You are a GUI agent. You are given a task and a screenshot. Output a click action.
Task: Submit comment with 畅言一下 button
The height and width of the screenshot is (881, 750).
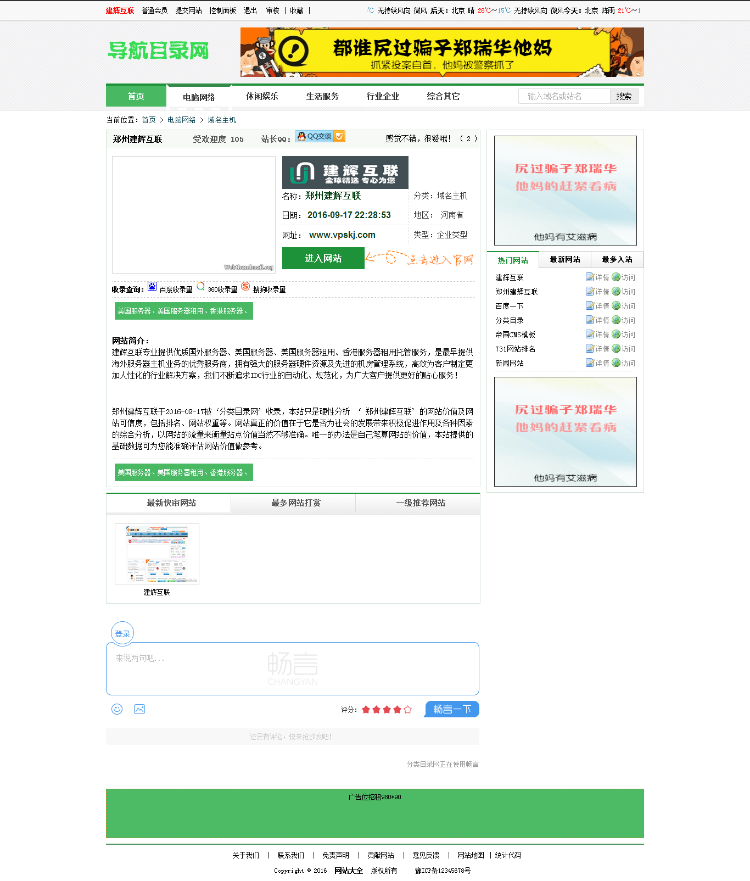[x=452, y=710]
